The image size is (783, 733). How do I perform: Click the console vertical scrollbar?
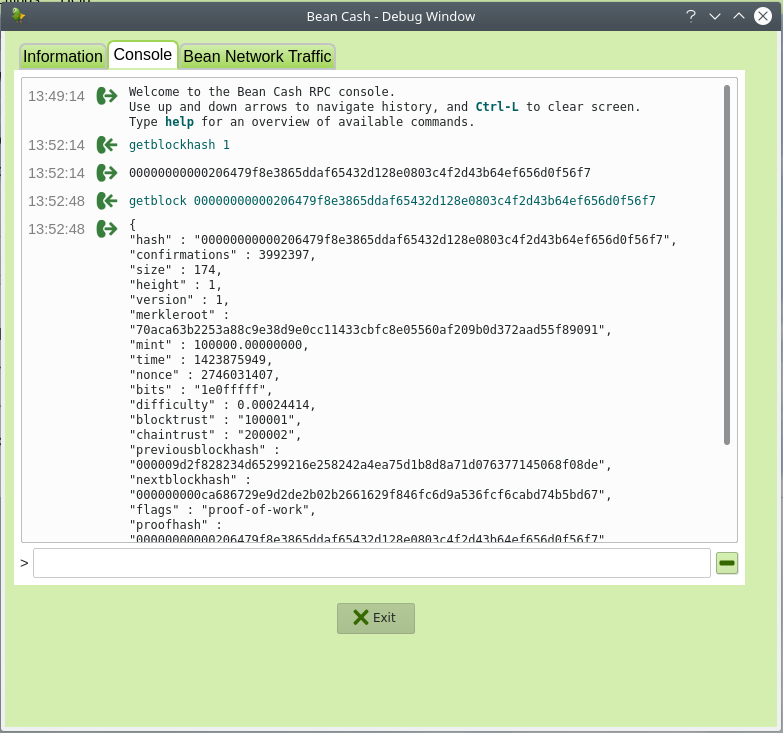click(727, 265)
